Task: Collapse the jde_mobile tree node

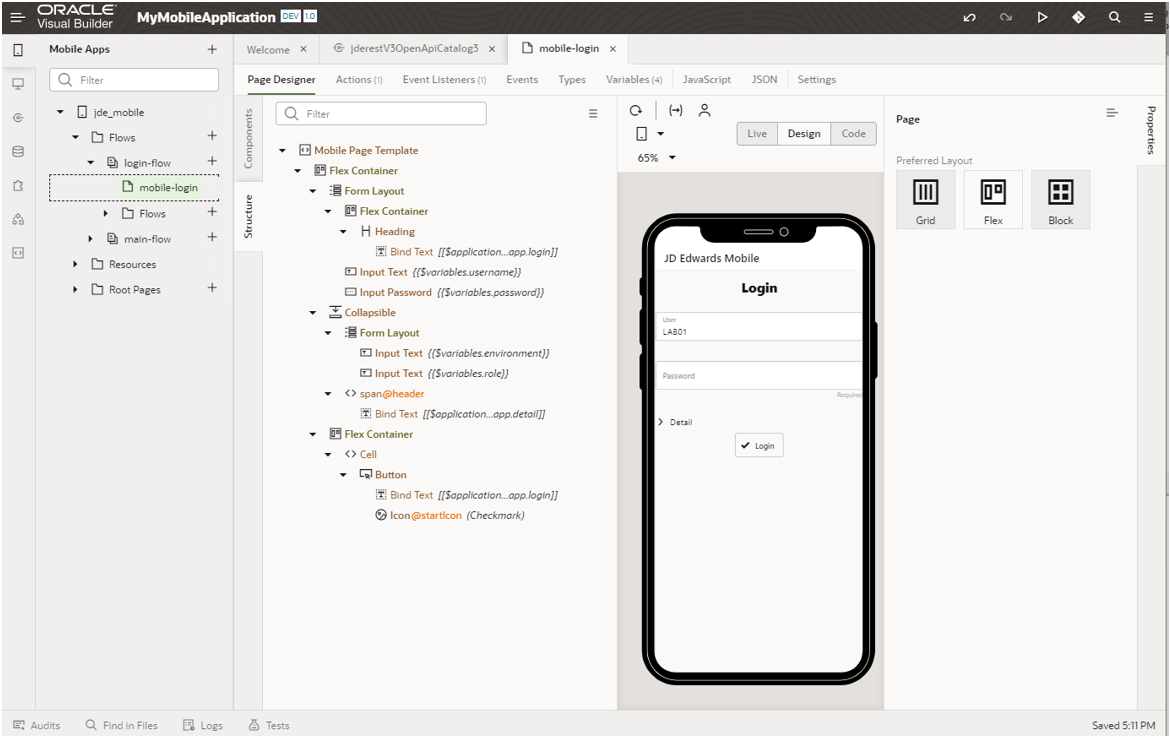Action: click(x=60, y=112)
